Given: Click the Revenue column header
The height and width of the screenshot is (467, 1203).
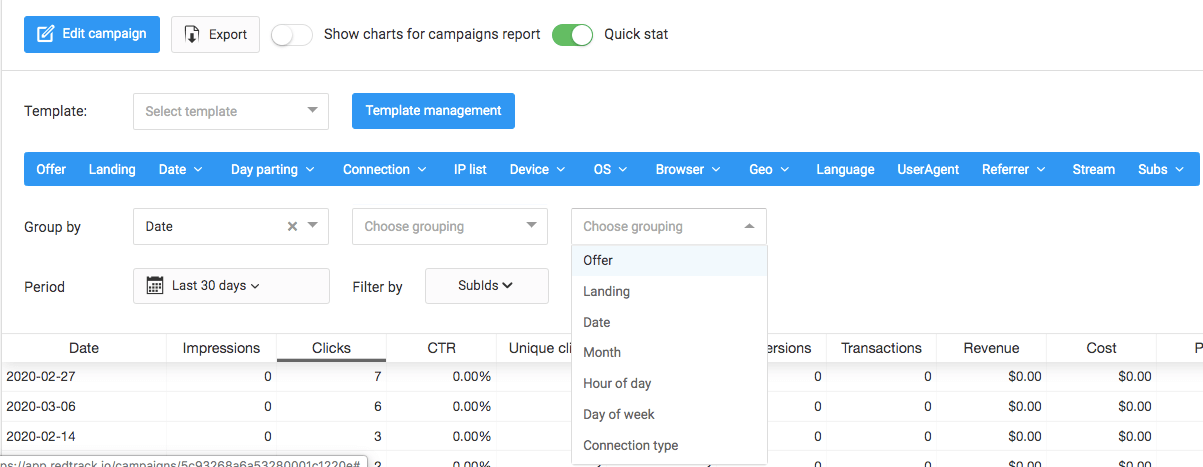Looking at the screenshot, I should tap(991, 348).
